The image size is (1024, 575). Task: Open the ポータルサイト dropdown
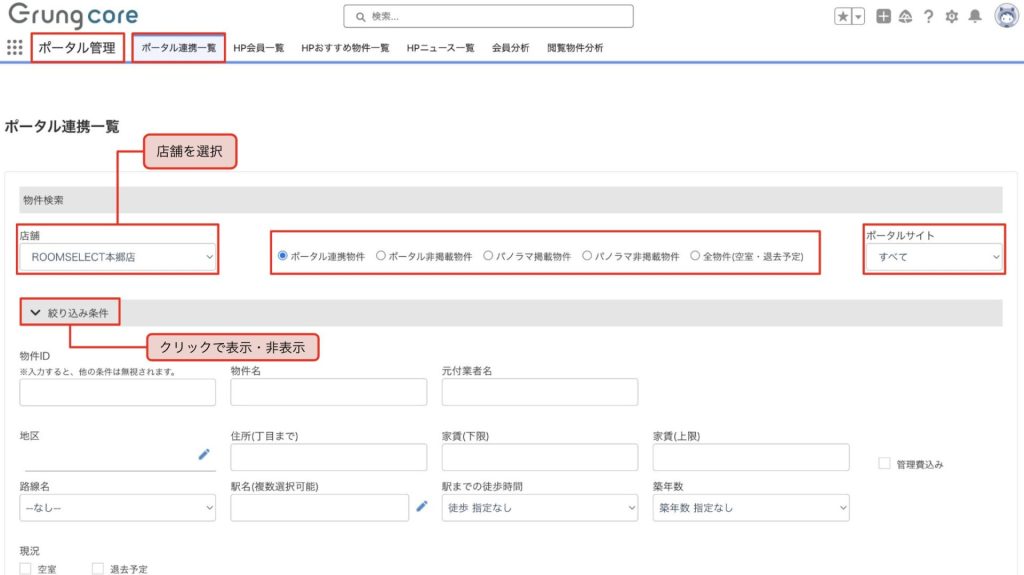[x=934, y=257]
